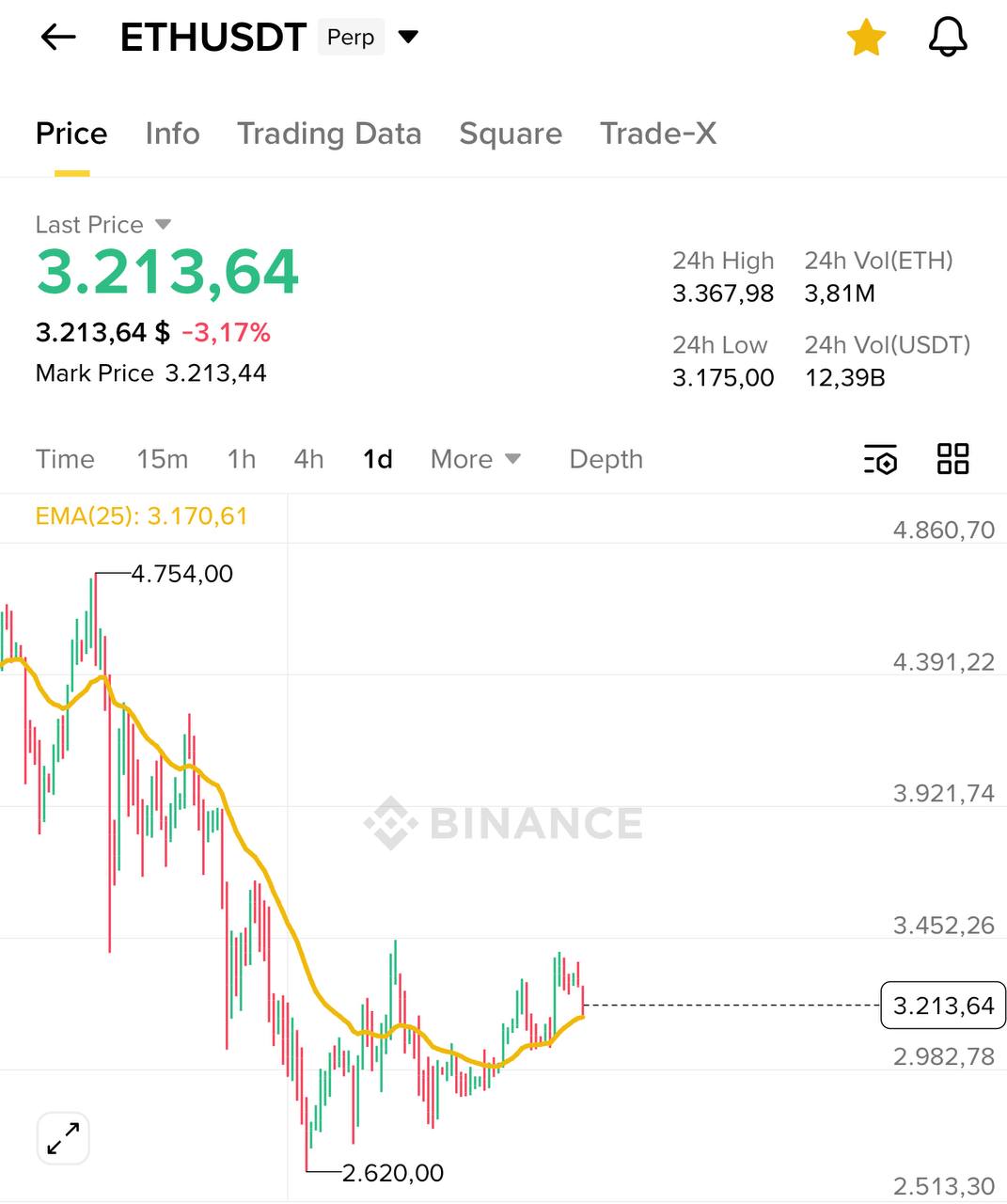Viewport: 1007px width, 1204px height.
Task: Toggle ETHUSDT favorite with the star
Action: pyautogui.click(x=865, y=38)
